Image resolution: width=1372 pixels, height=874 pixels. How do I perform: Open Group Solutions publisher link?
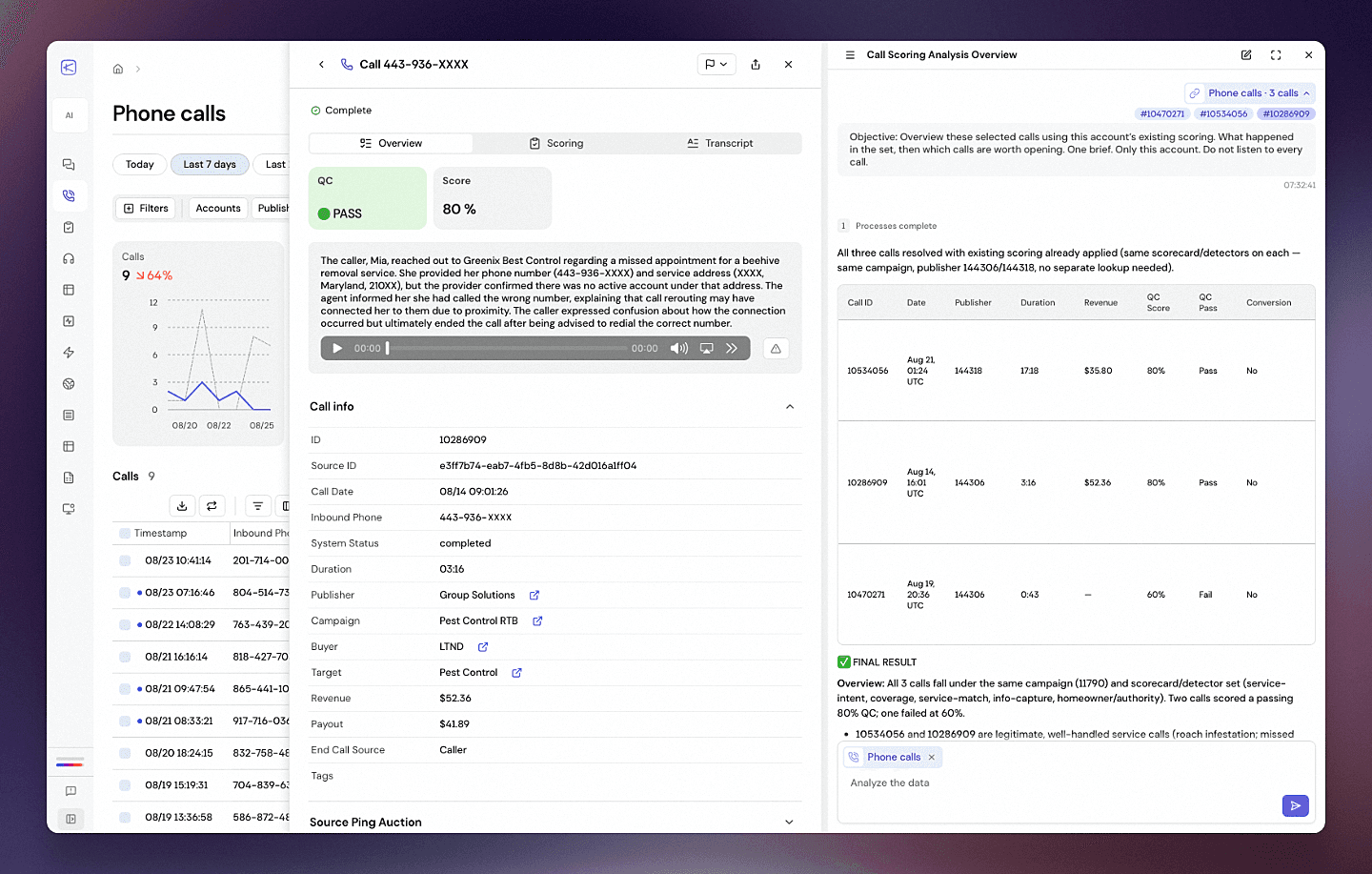pos(535,596)
